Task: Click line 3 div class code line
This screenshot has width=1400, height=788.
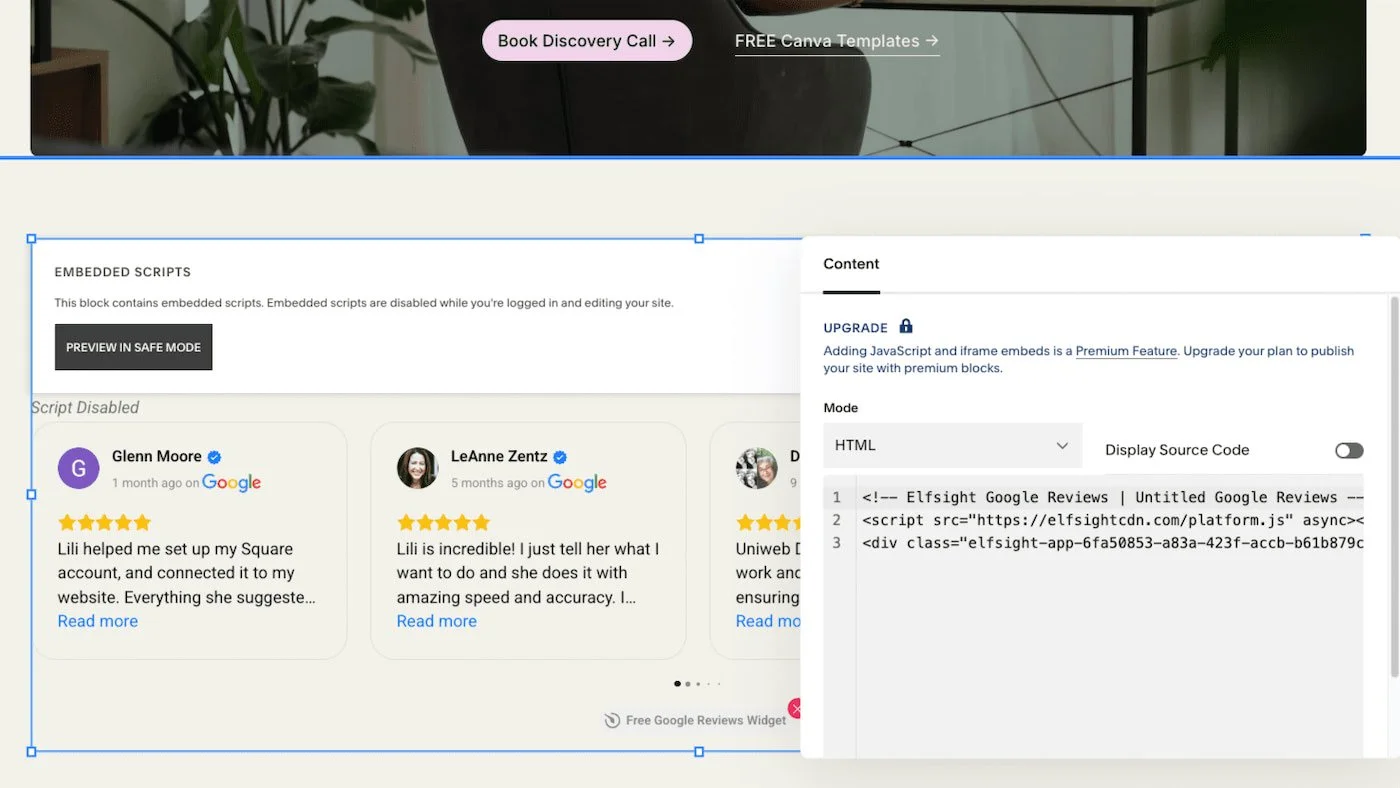Action: click(1113, 543)
